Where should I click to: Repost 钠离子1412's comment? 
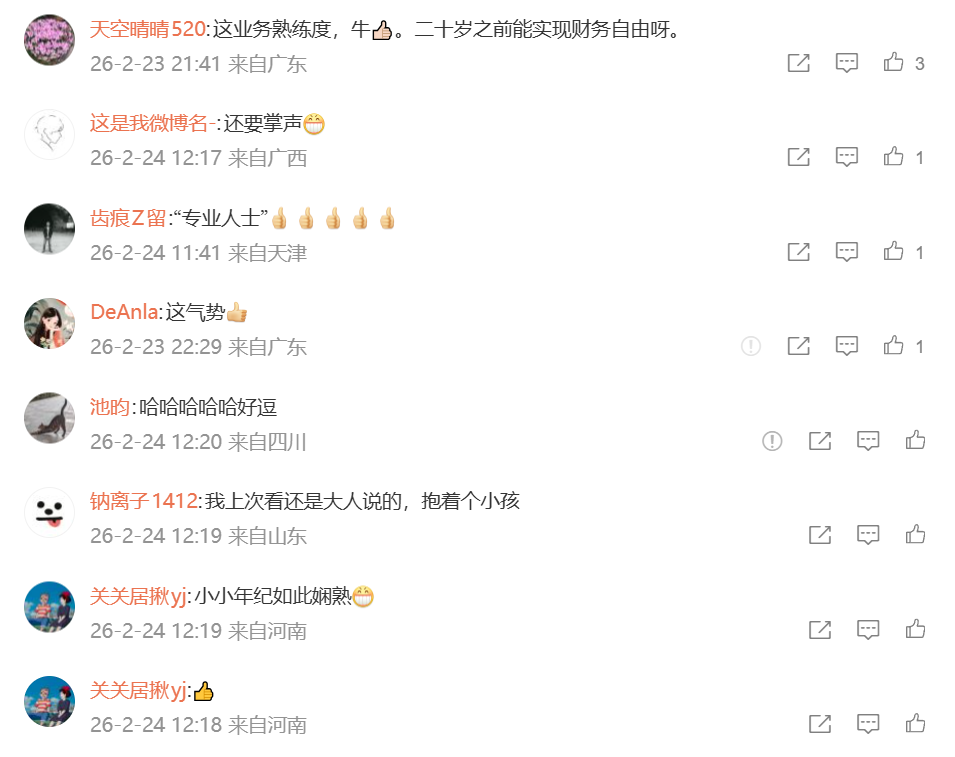tap(820, 535)
